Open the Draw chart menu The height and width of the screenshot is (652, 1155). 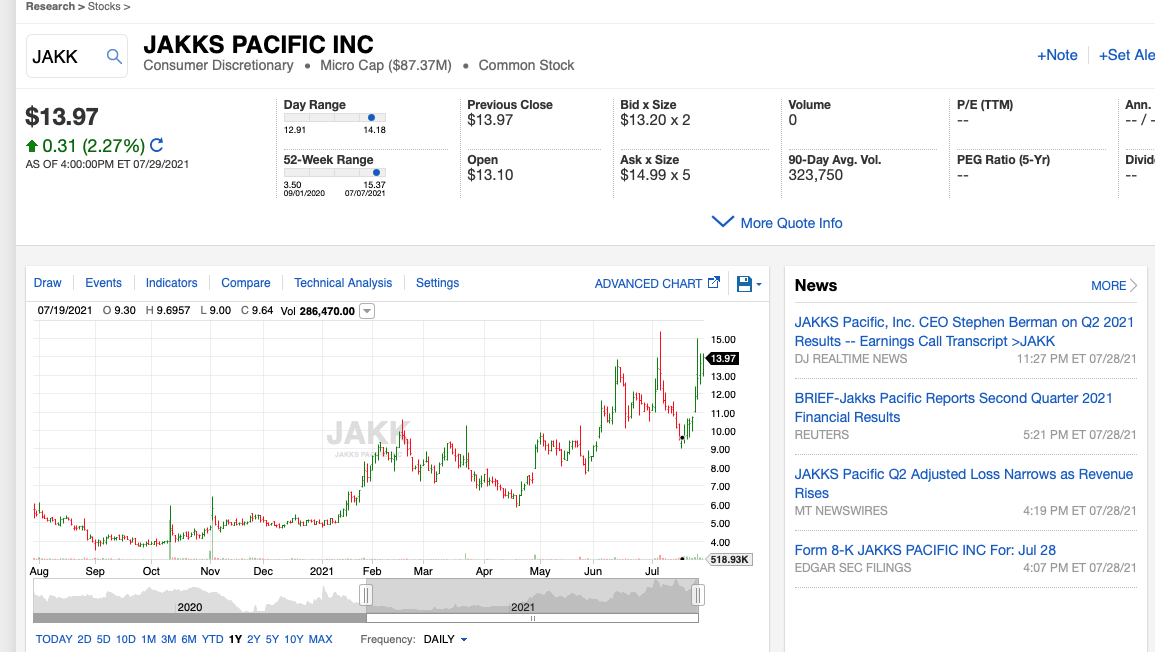(x=48, y=283)
